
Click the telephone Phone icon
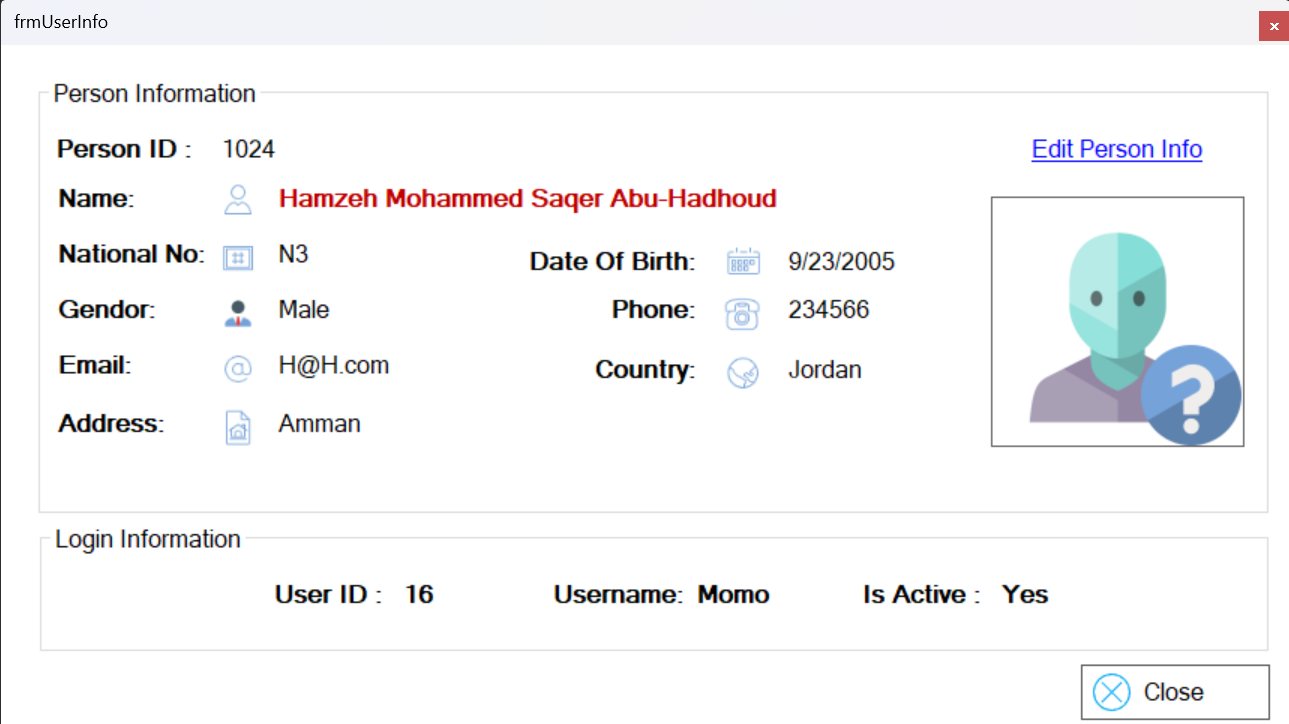click(x=743, y=312)
